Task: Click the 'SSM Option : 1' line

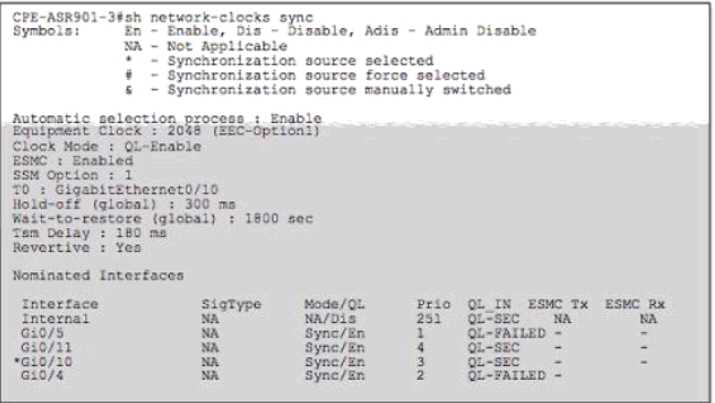Action: pyautogui.click(x=72, y=175)
